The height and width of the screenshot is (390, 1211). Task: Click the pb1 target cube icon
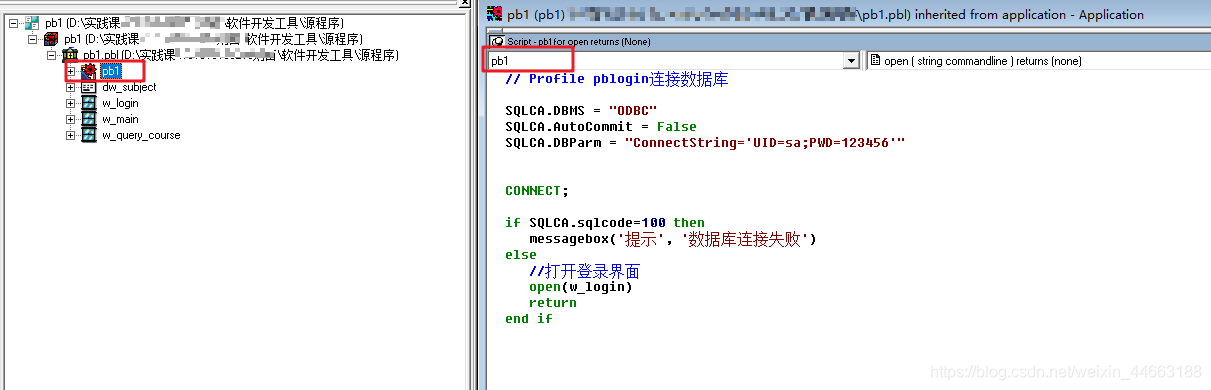[x=50, y=39]
